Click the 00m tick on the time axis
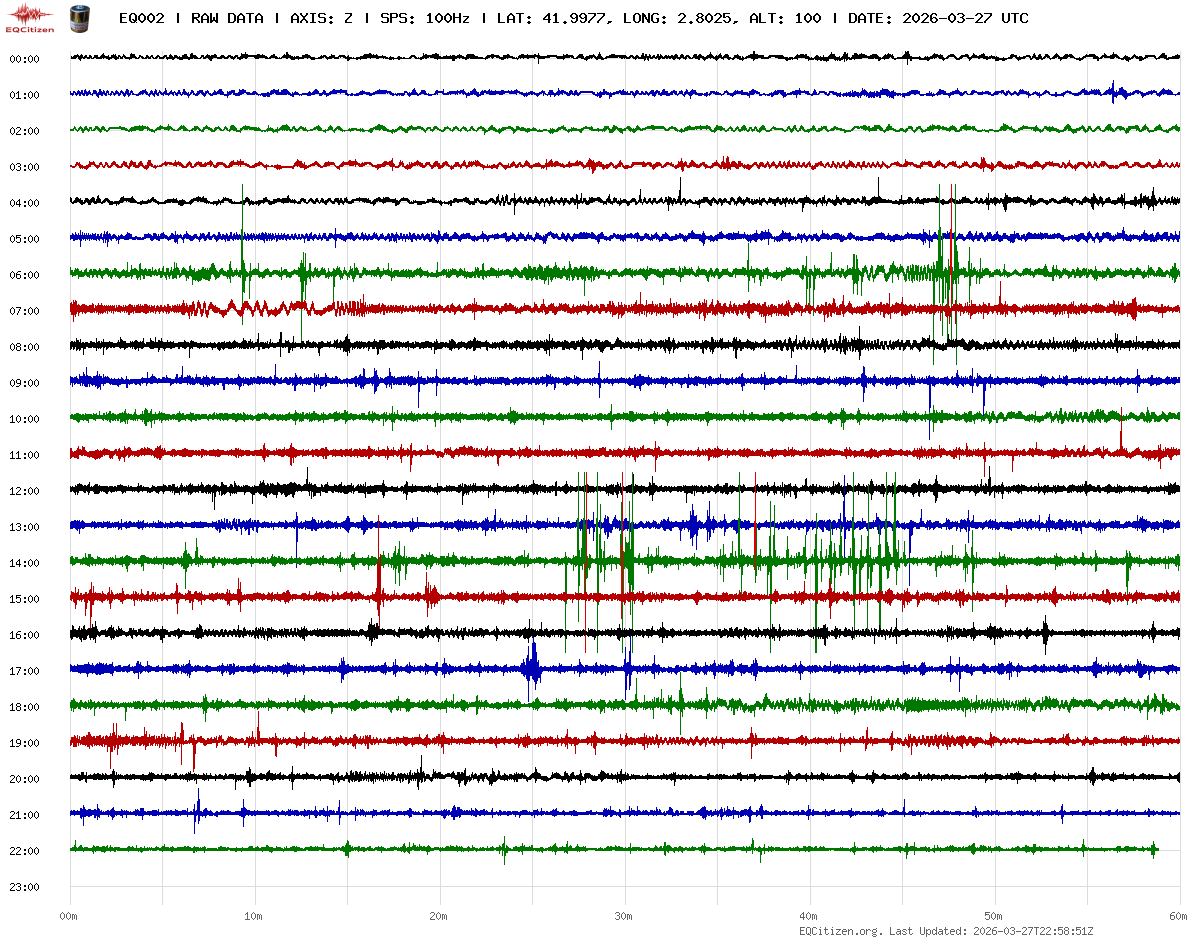 (70, 916)
